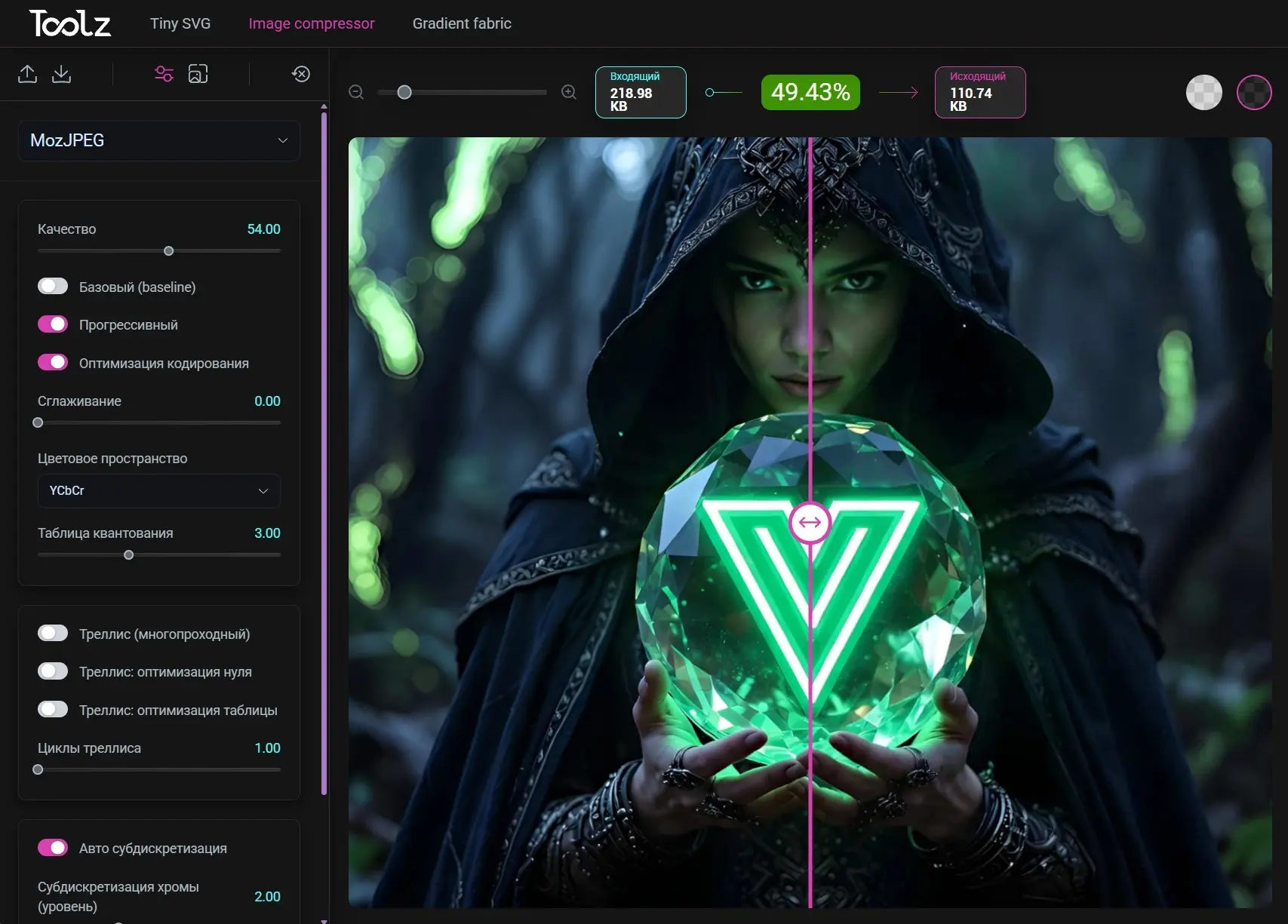Click the Качество slider handle

tap(169, 251)
